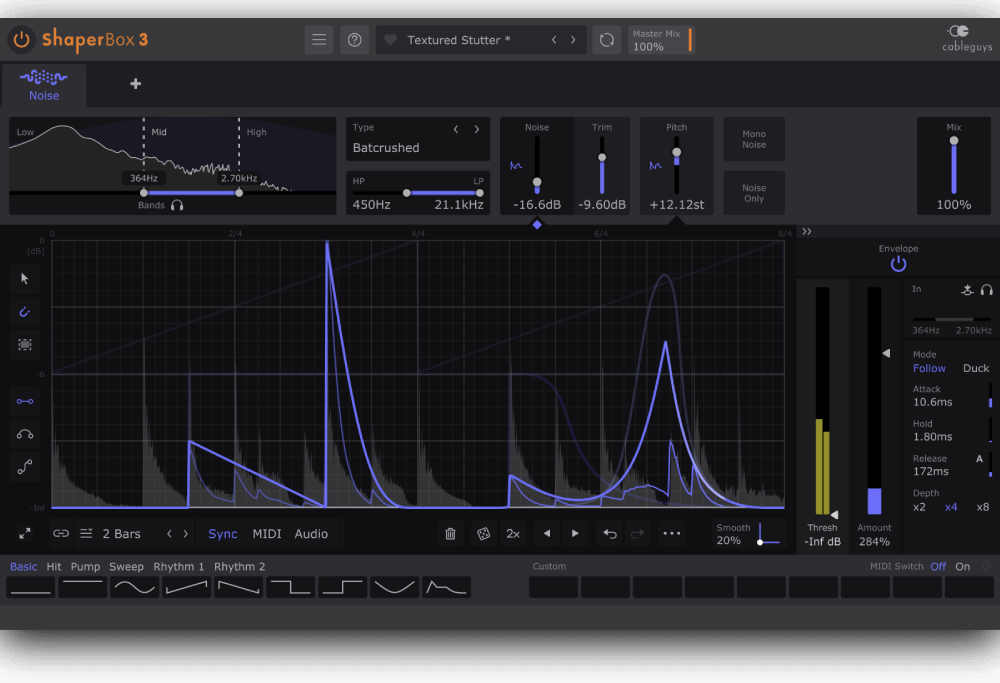
Task: Increase the 2 Bars length
Action: [x=186, y=534]
